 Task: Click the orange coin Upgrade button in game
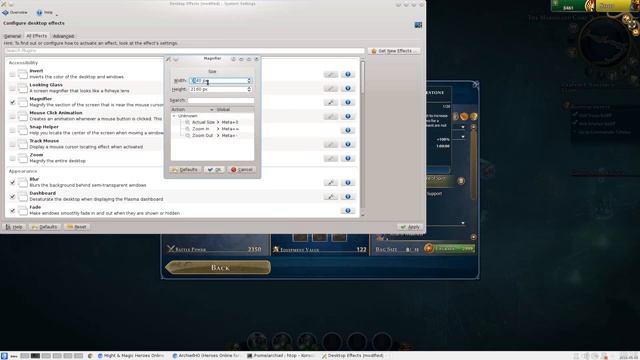pos(450,248)
